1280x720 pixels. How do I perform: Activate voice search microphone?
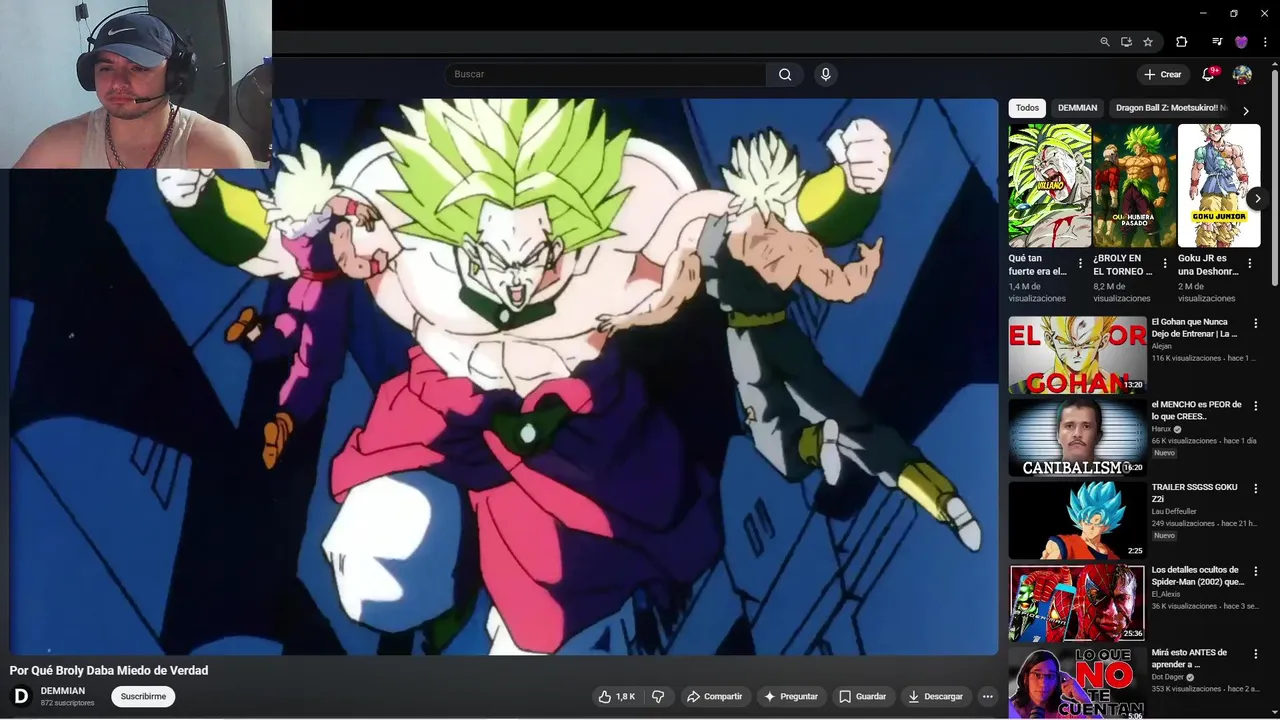click(825, 74)
